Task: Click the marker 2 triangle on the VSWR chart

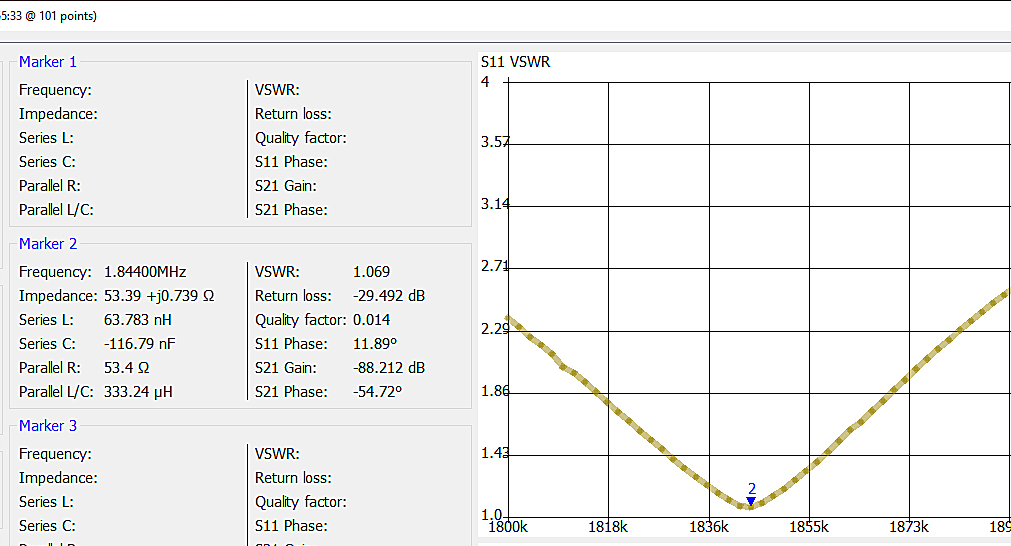Action: (751, 501)
